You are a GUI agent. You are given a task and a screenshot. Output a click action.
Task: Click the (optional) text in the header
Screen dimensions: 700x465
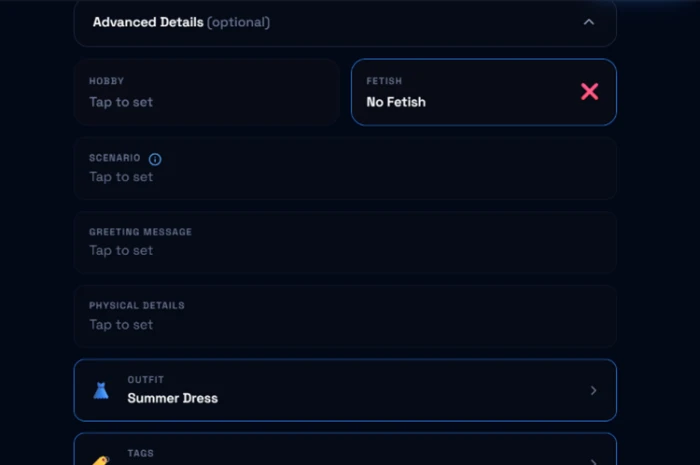pyautogui.click(x=238, y=22)
